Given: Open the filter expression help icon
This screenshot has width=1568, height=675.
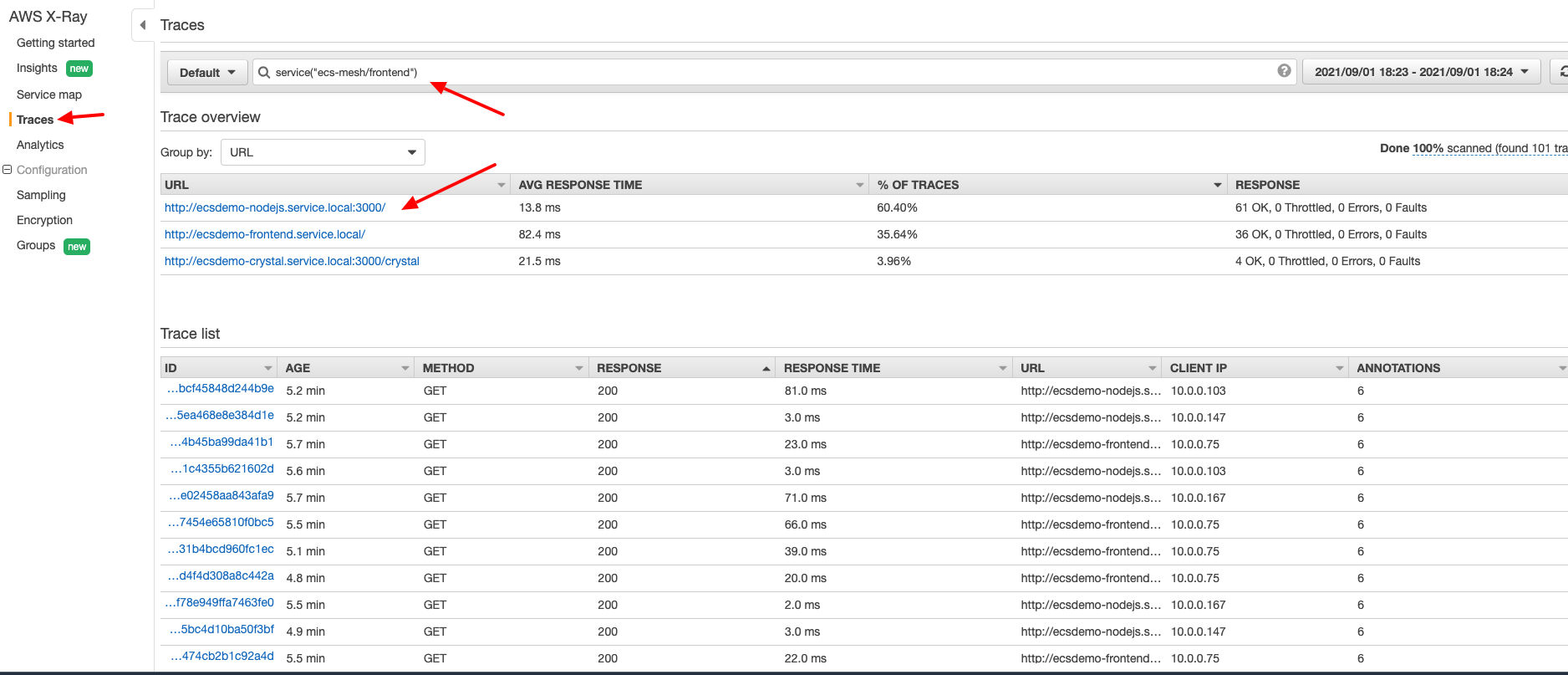Looking at the screenshot, I should click(1284, 71).
